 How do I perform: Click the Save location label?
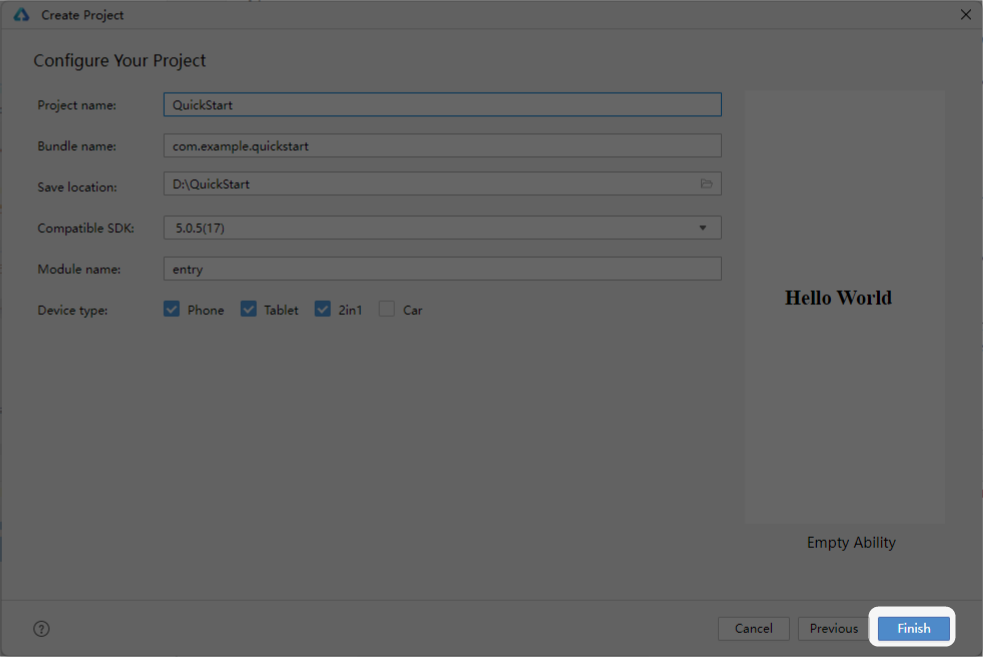[x=77, y=187]
